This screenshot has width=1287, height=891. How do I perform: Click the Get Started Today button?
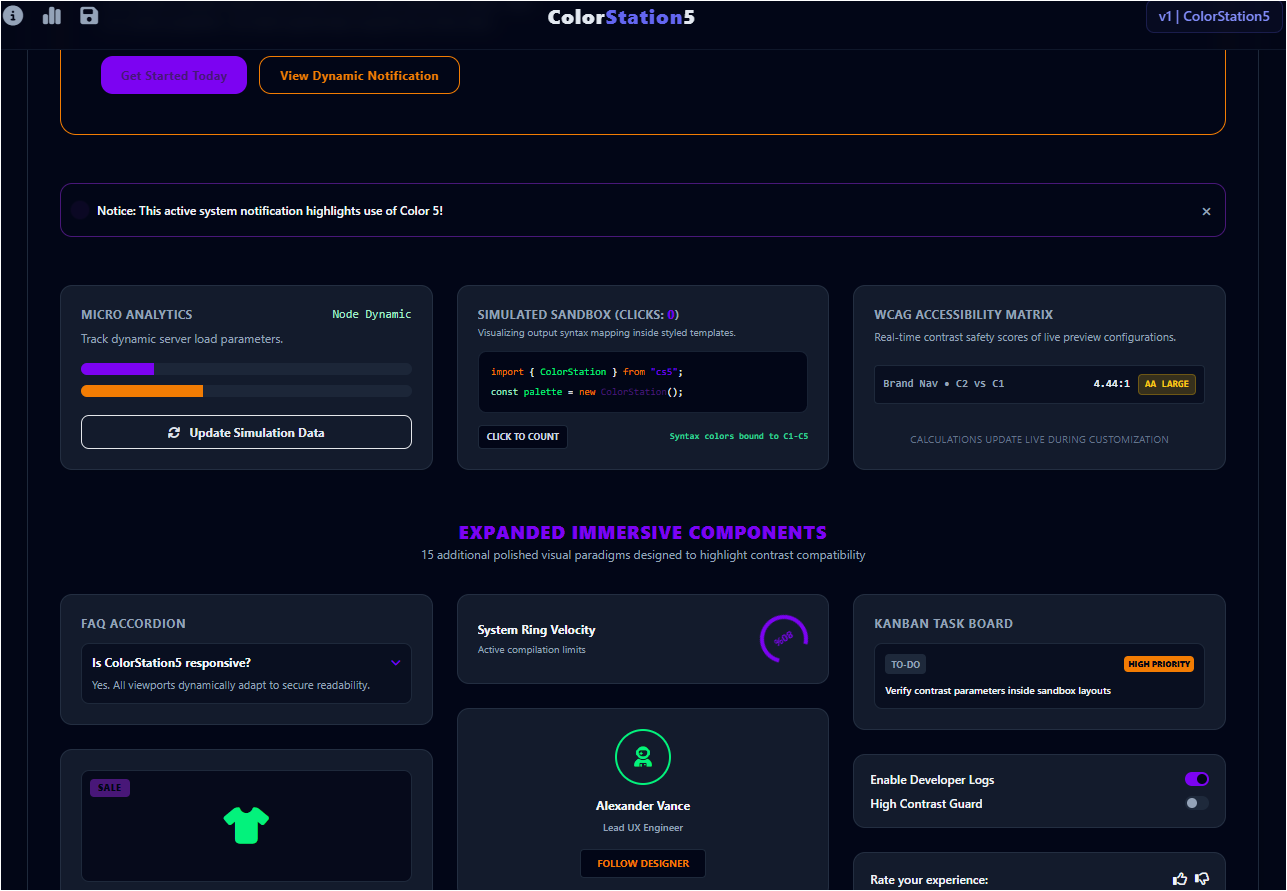pyautogui.click(x=174, y=75)
